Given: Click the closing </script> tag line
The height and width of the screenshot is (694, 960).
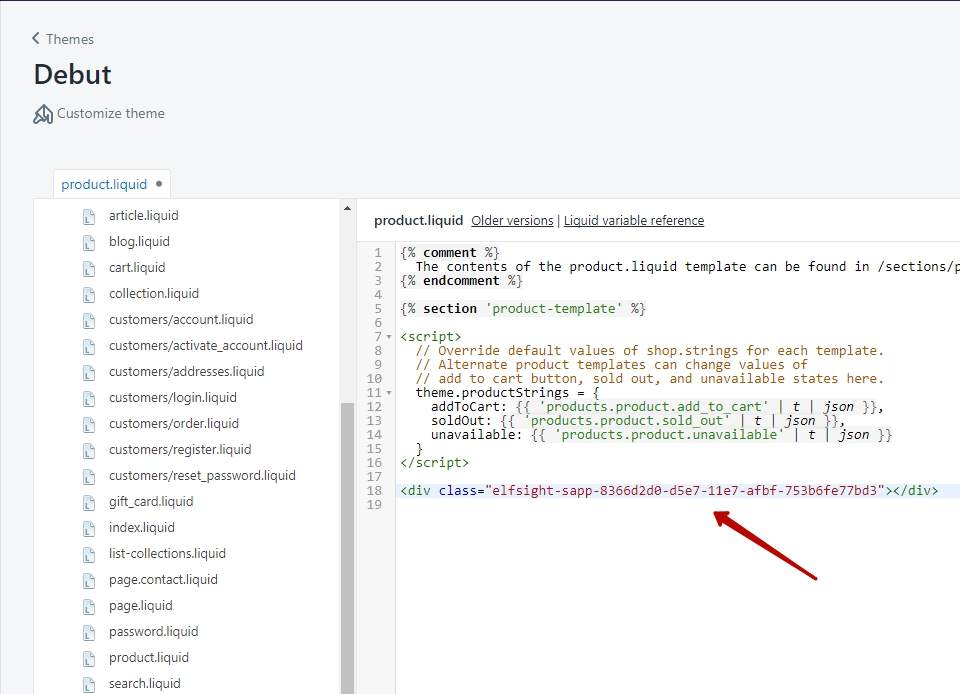Looking at the screenshot, I should [x=435, y=463].
